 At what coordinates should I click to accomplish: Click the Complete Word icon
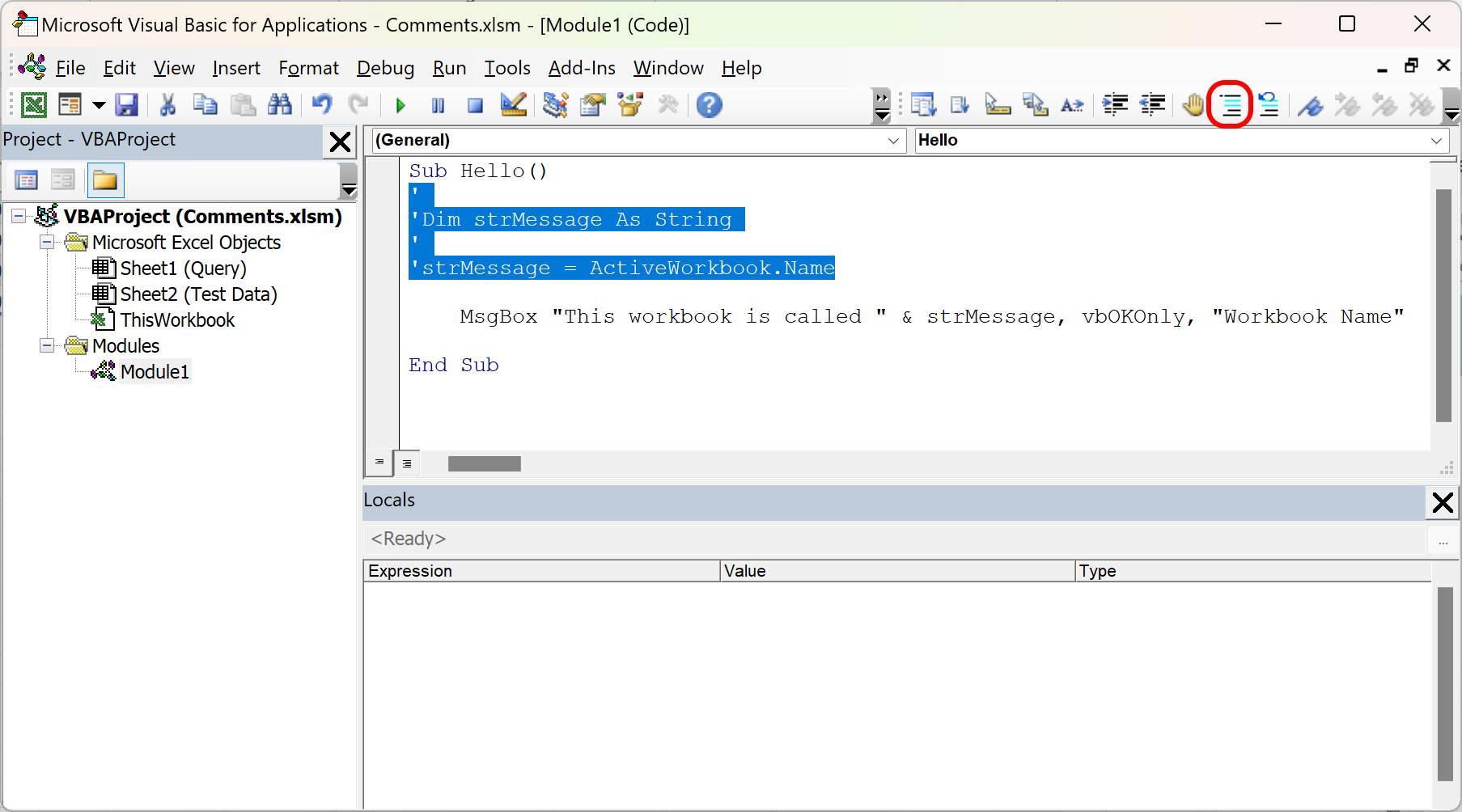(x=1072, y=105)
